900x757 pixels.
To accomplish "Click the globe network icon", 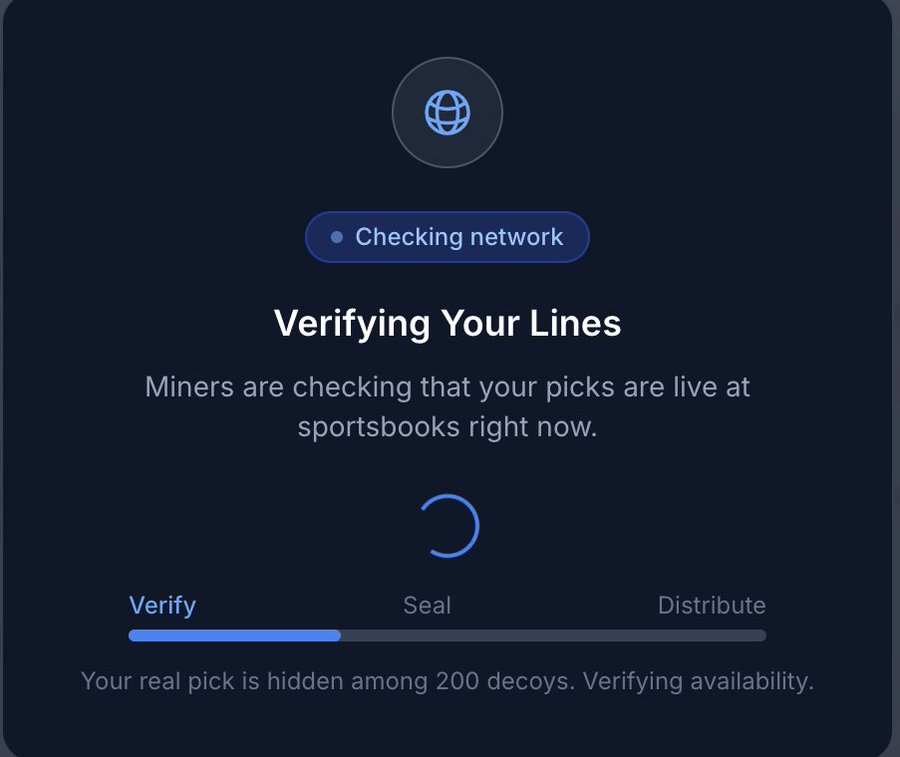I will pos(447,112).
